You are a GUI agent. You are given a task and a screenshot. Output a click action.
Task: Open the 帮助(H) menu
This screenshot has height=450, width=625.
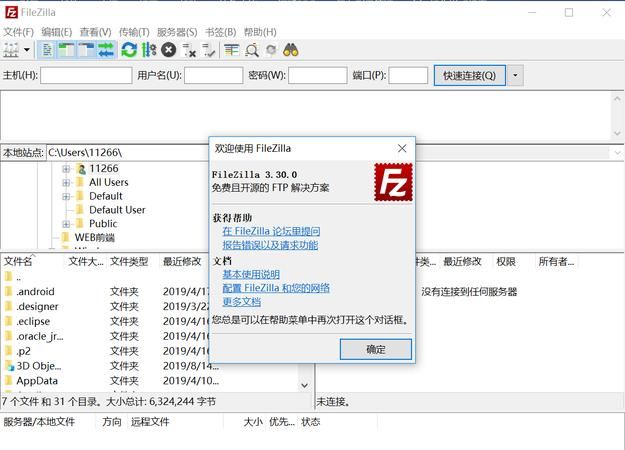tap(260, 32)
